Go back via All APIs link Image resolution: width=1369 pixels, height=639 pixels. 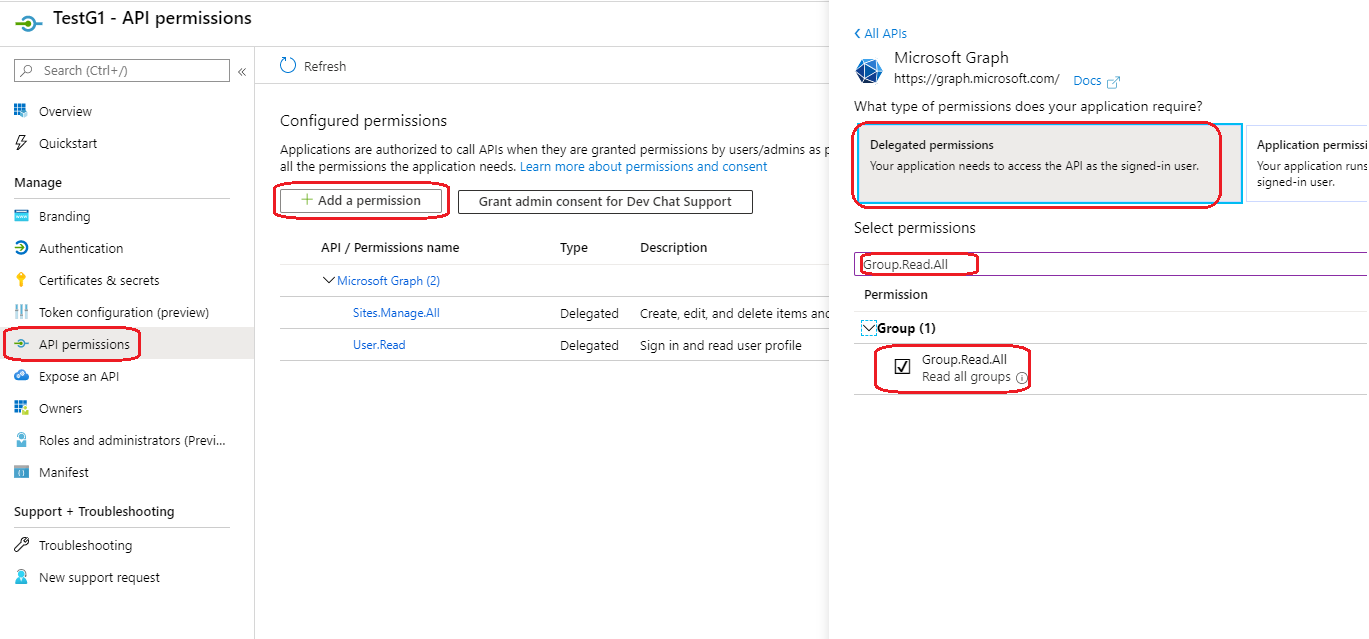[x=881, y=34]
